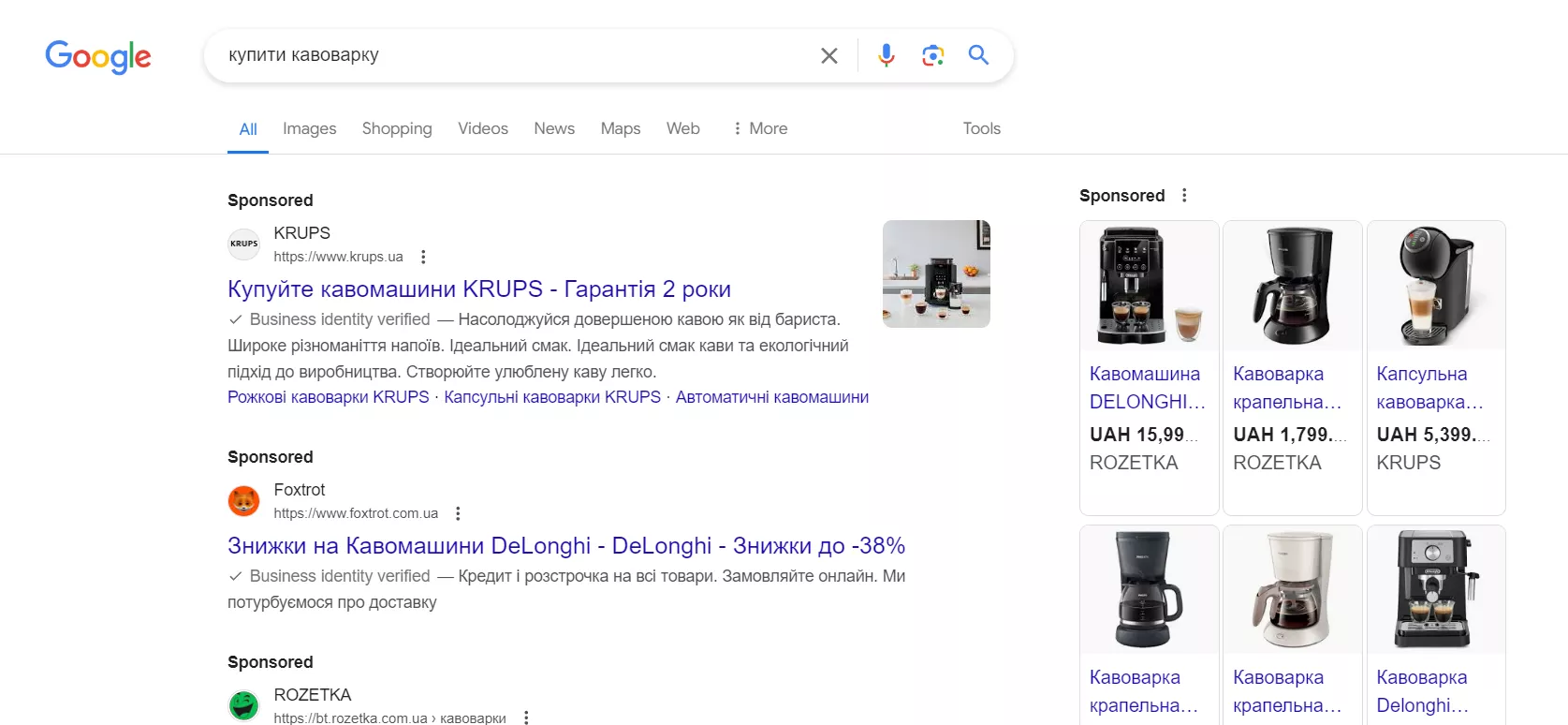View the Кавомашина DELONGHI product image
This screenshot has width=1568, height=725.
(x=1150, y=287)
